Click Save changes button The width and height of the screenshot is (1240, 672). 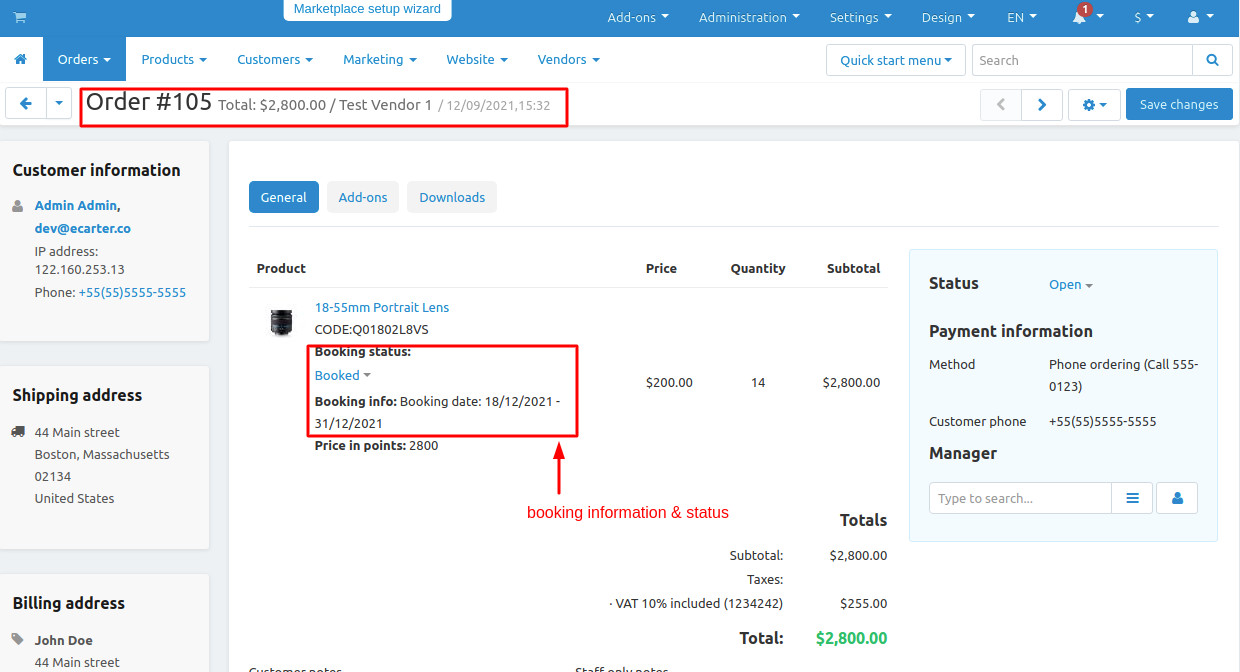pyautogui.click(x=1179, y=104)
